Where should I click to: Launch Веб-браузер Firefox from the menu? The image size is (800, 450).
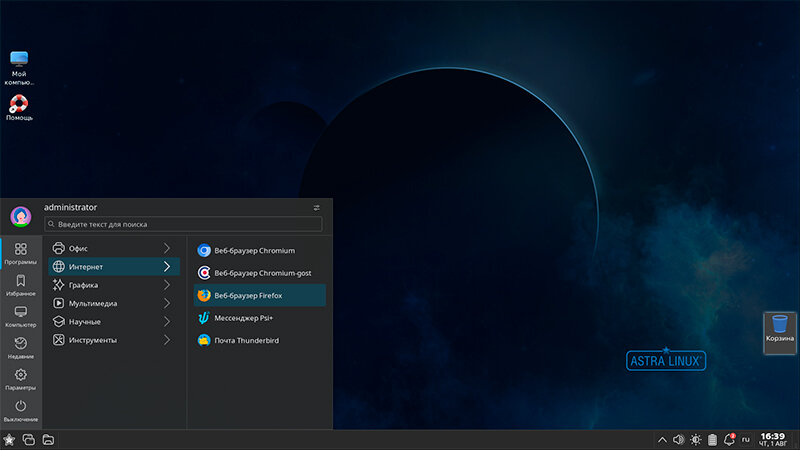260,295
